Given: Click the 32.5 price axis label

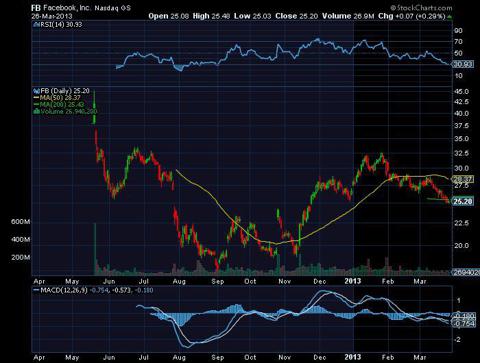Looking at the screenshot, I should 461,153.
